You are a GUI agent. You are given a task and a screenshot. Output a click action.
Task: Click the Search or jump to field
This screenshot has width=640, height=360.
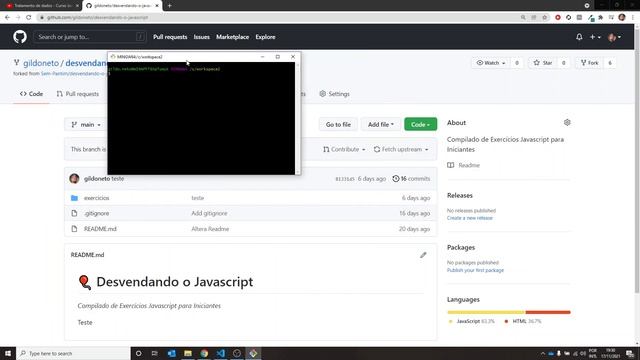[x=90, y=37]
